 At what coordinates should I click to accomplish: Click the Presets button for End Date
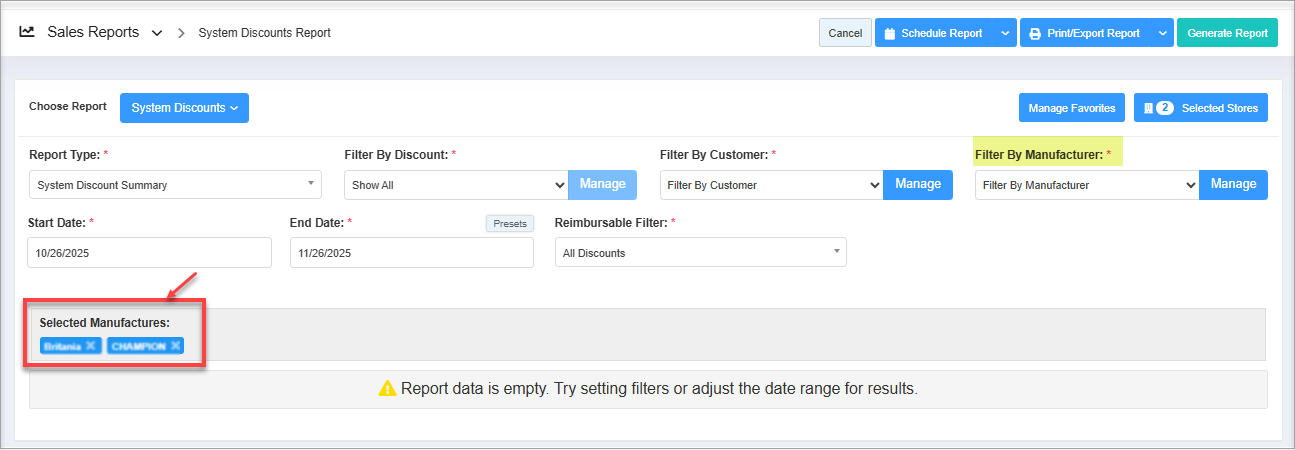click(510, 224)
